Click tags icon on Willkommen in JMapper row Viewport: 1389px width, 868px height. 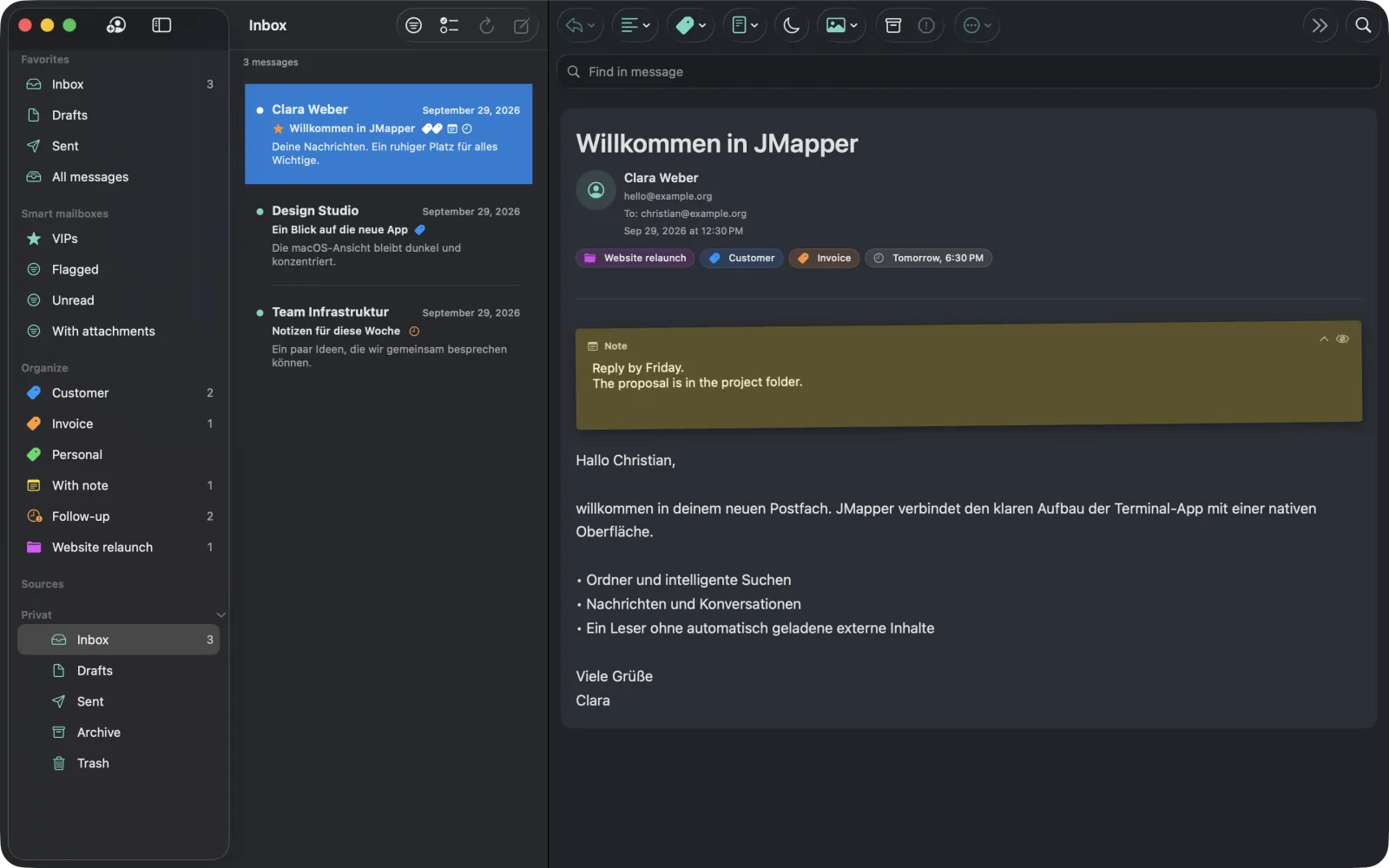431,128
